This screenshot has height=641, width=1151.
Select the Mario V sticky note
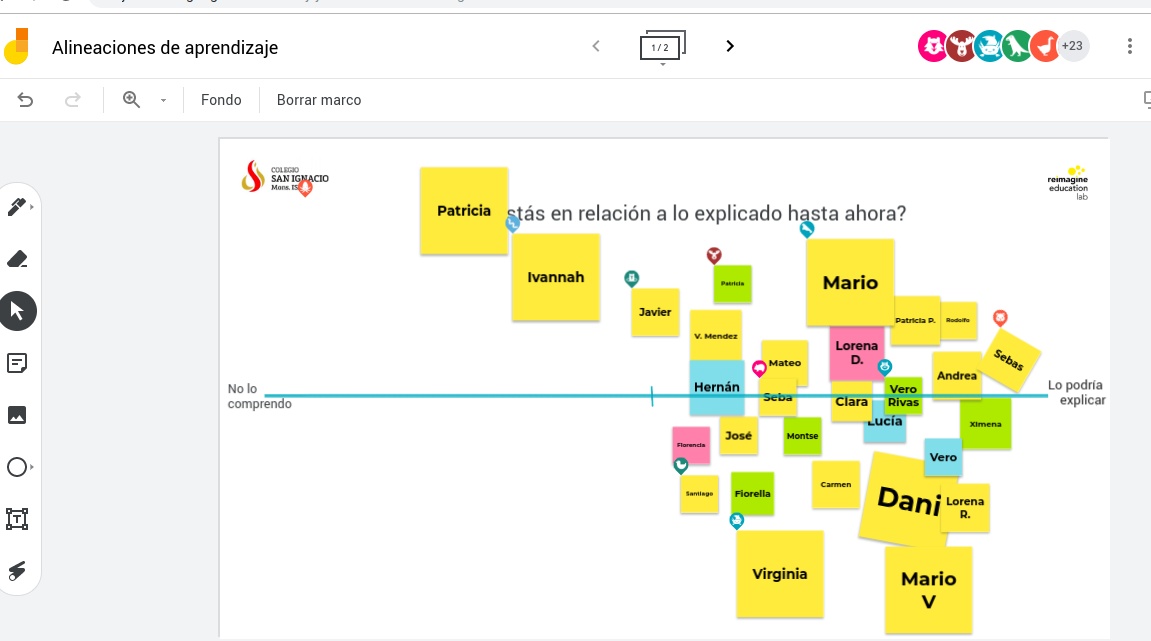pos(929,590)
